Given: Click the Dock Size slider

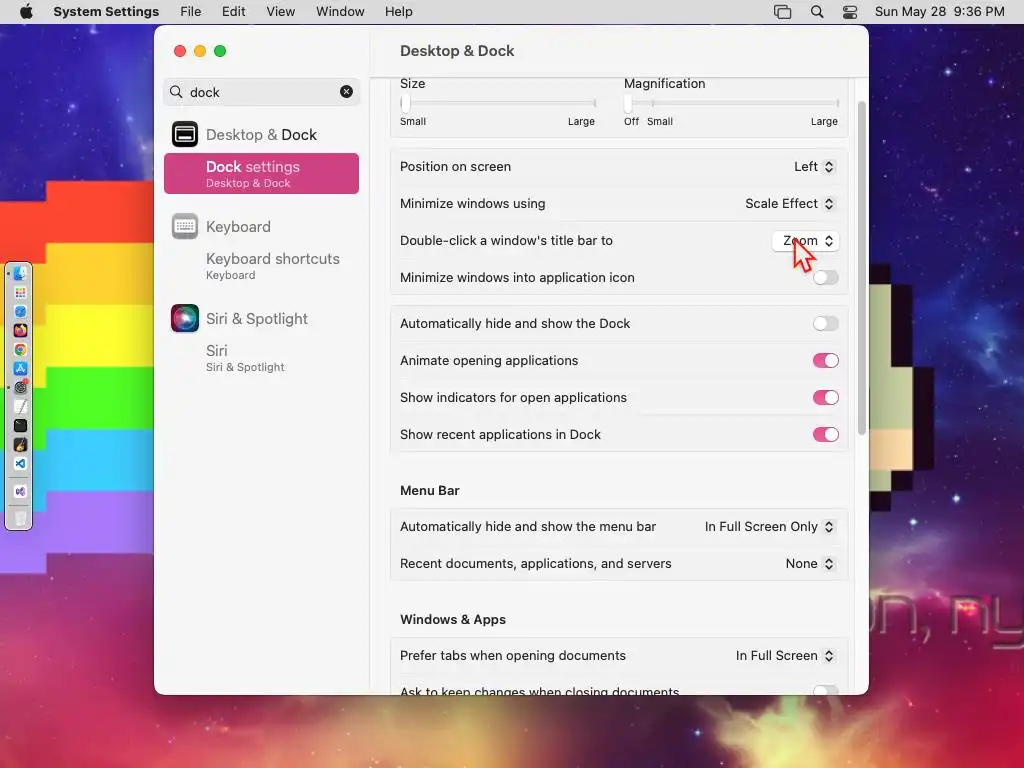Looking at the screenshot, I should pos(498,103).
